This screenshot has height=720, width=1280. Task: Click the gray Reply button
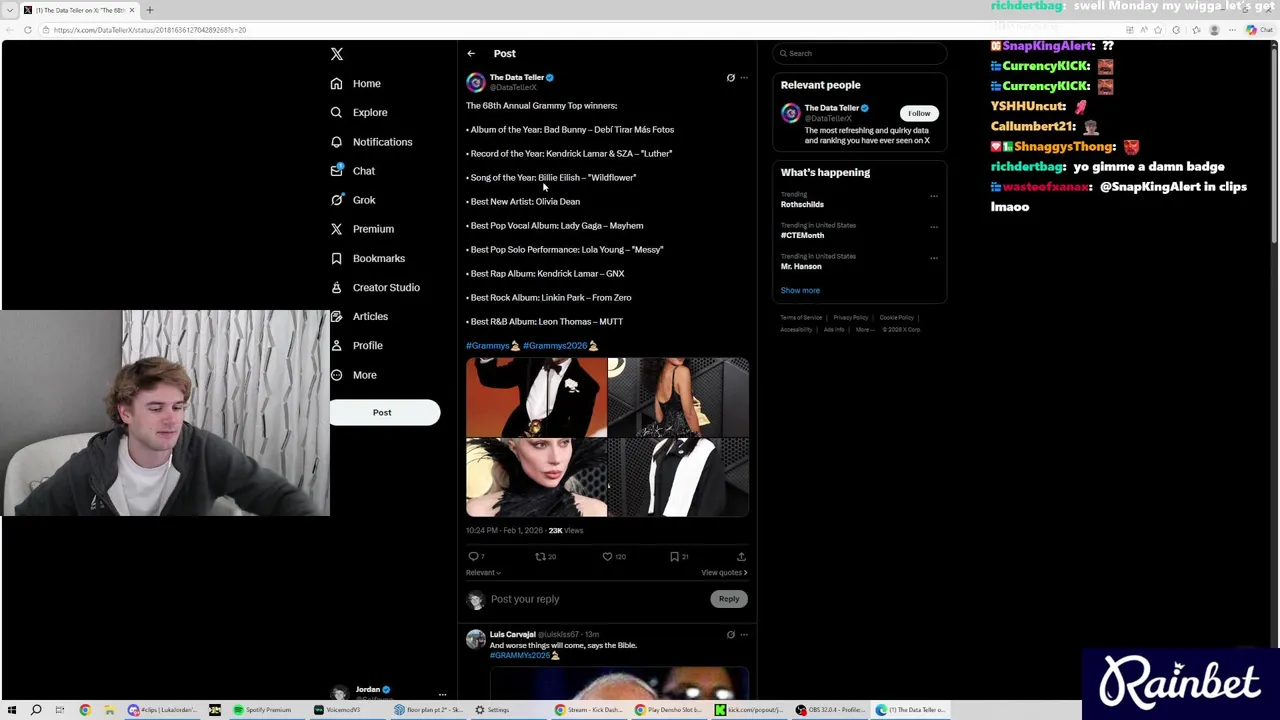click(729, 599)
